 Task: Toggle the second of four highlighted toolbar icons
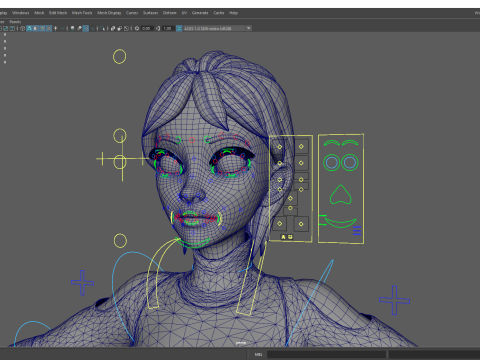pos(36,28)
